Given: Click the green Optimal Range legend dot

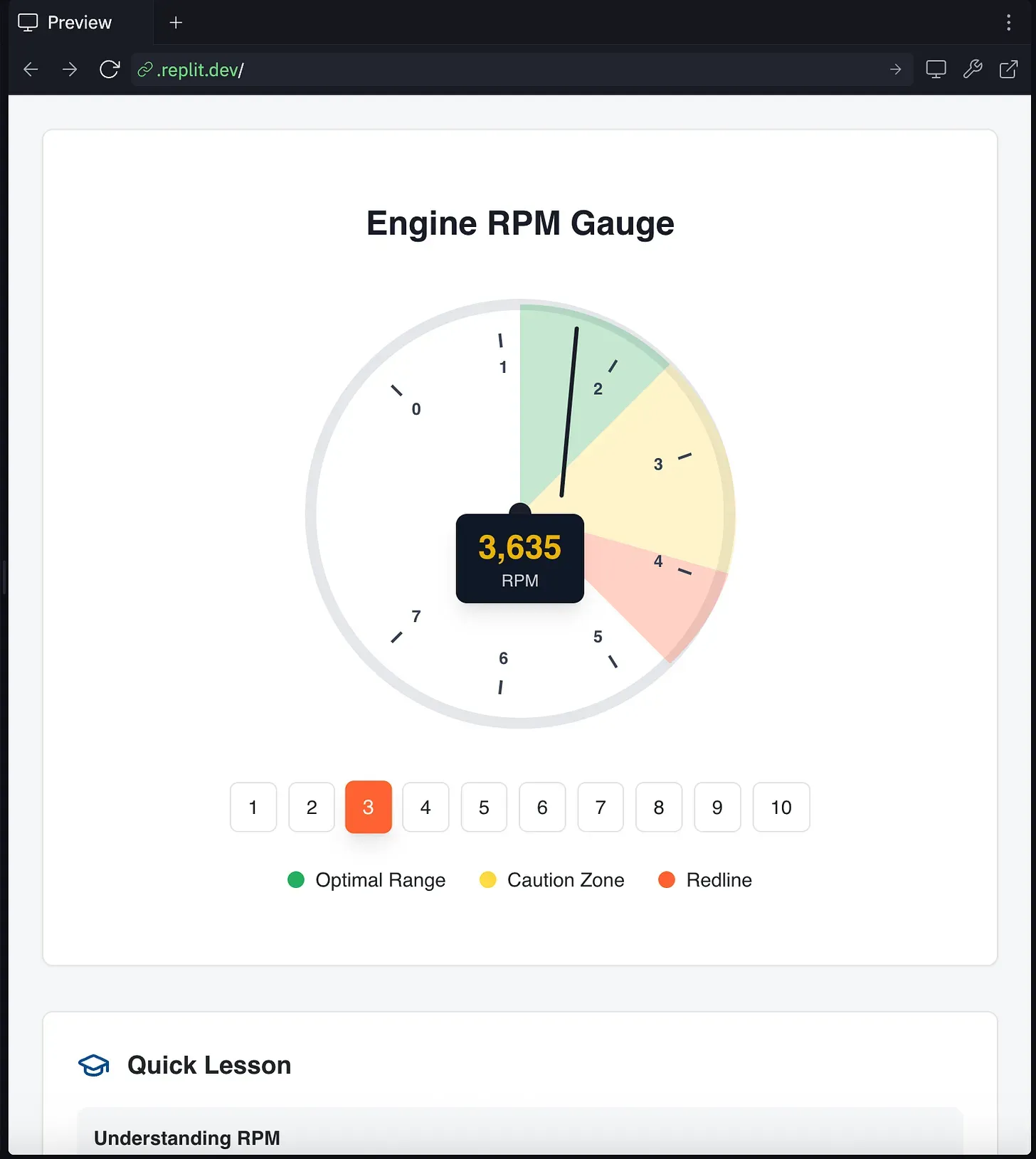Looking at the screenshot, I should point(296,880).
